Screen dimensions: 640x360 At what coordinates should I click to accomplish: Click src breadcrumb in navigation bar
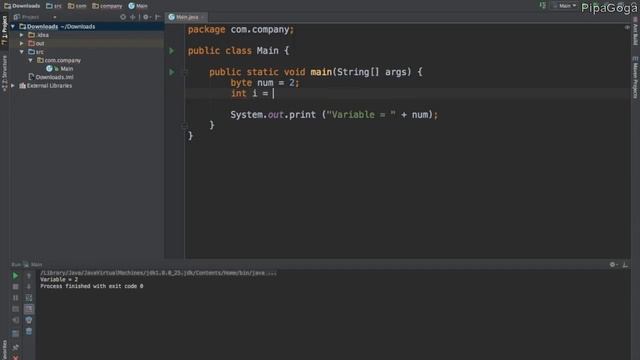(x=53, y=6)
